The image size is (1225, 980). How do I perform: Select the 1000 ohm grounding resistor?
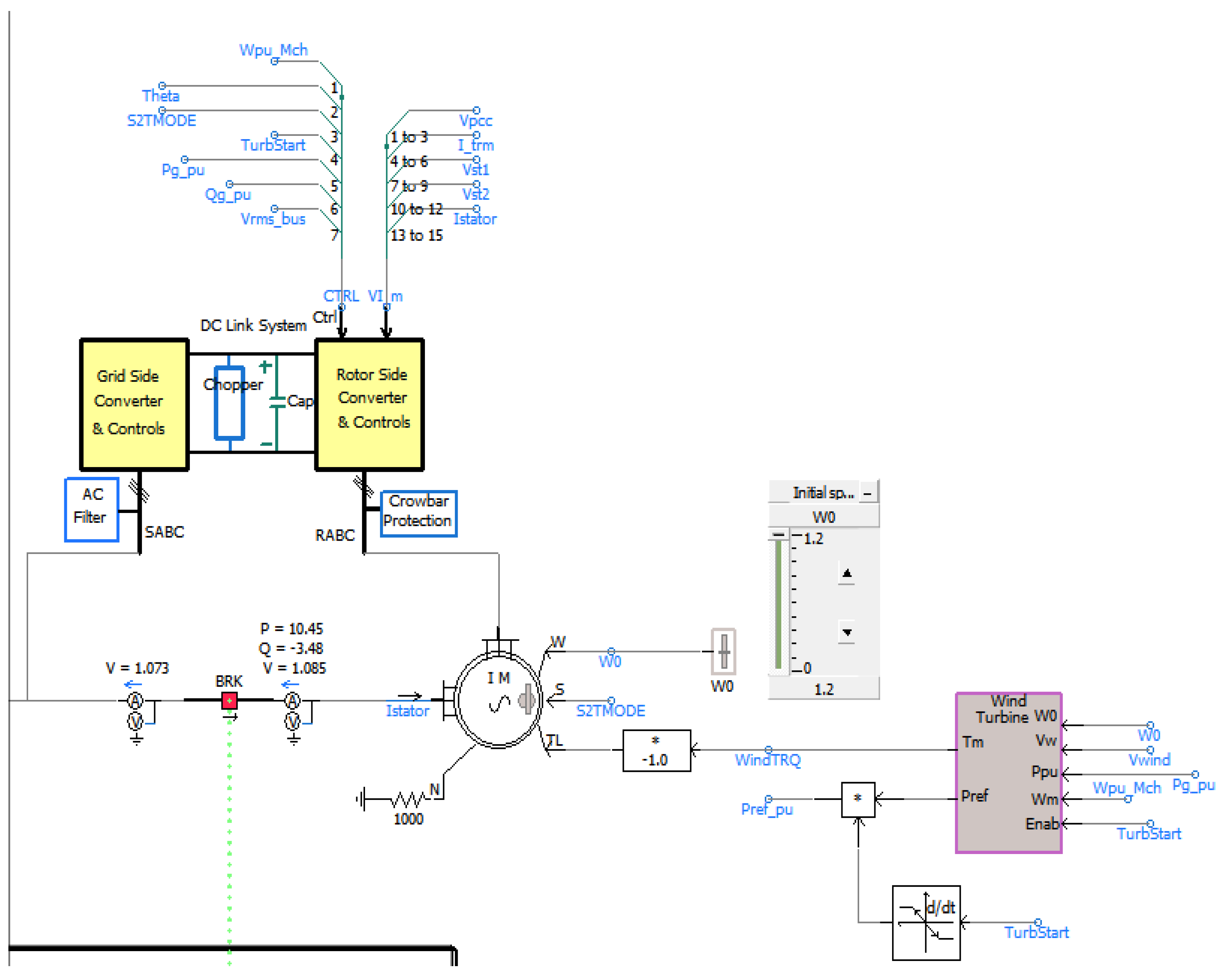click(408, 800)
